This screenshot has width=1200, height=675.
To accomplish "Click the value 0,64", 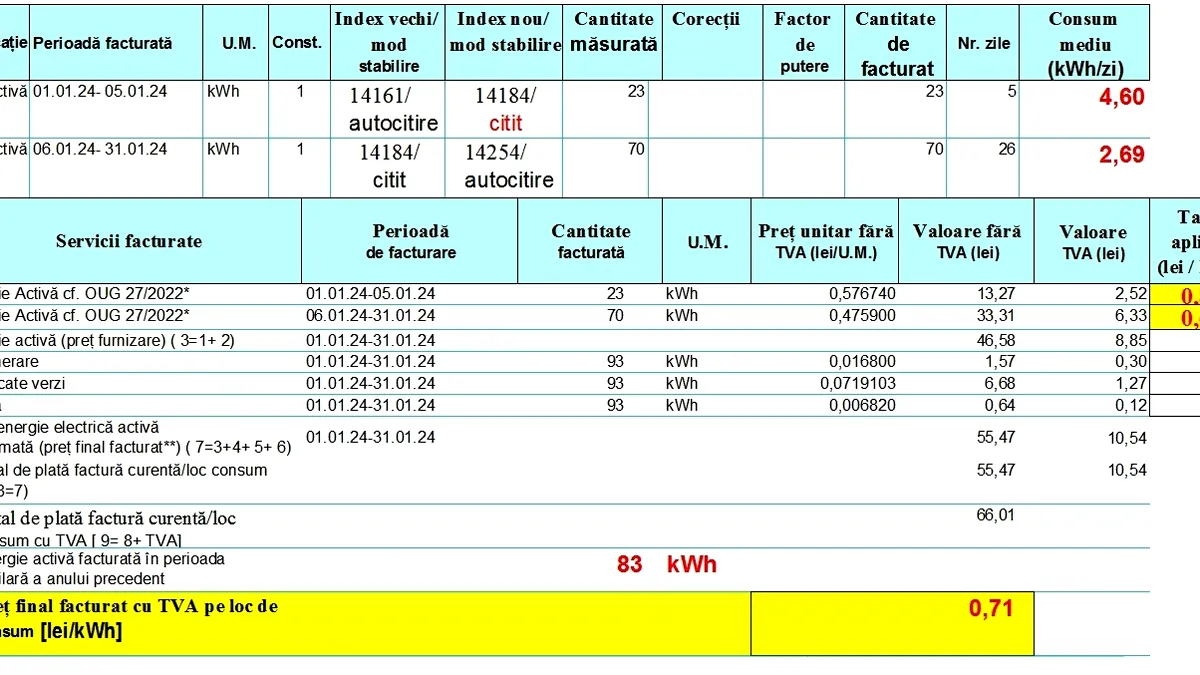I will point(1000,405).
